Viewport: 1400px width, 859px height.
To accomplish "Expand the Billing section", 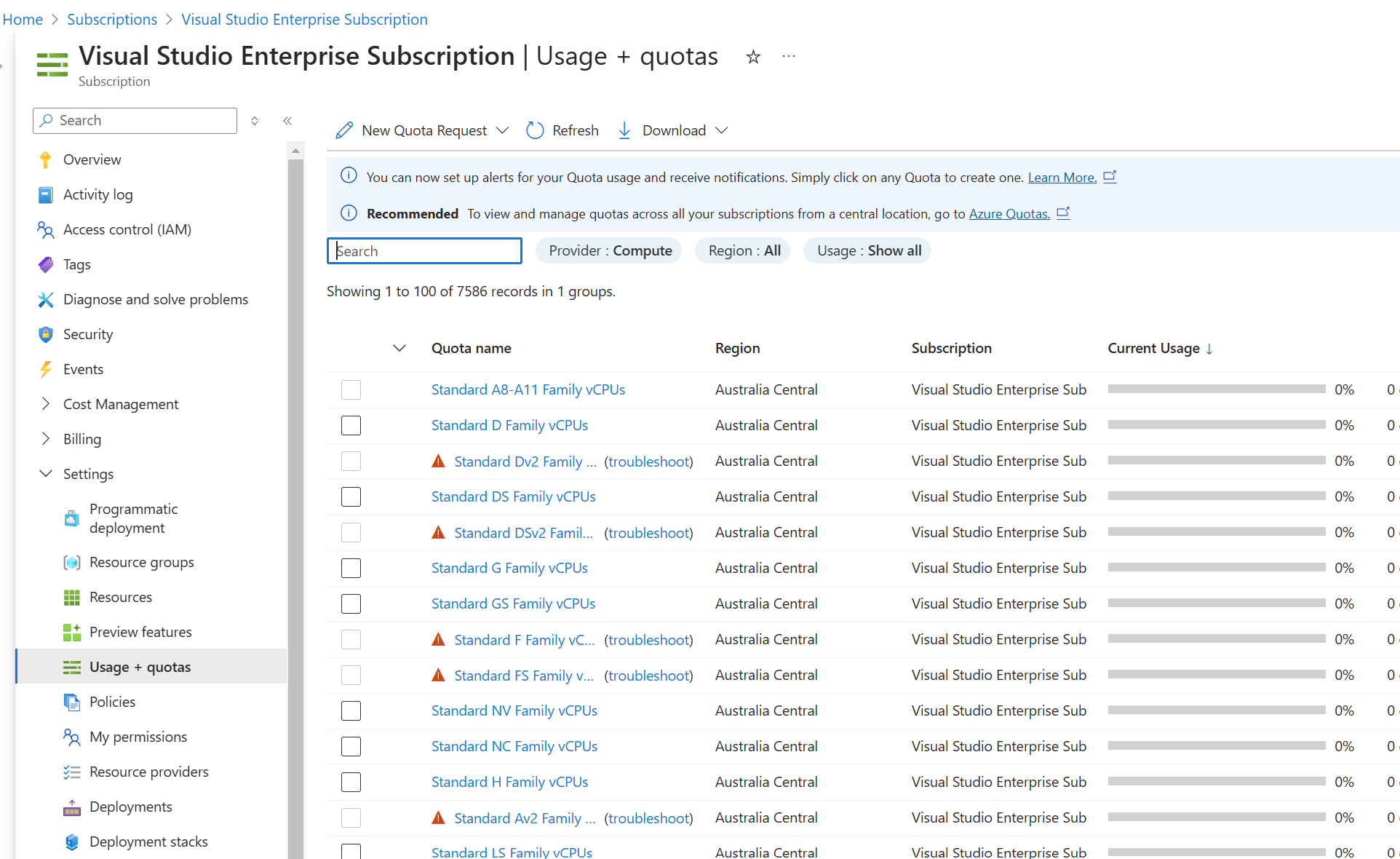I will [46, 438].
